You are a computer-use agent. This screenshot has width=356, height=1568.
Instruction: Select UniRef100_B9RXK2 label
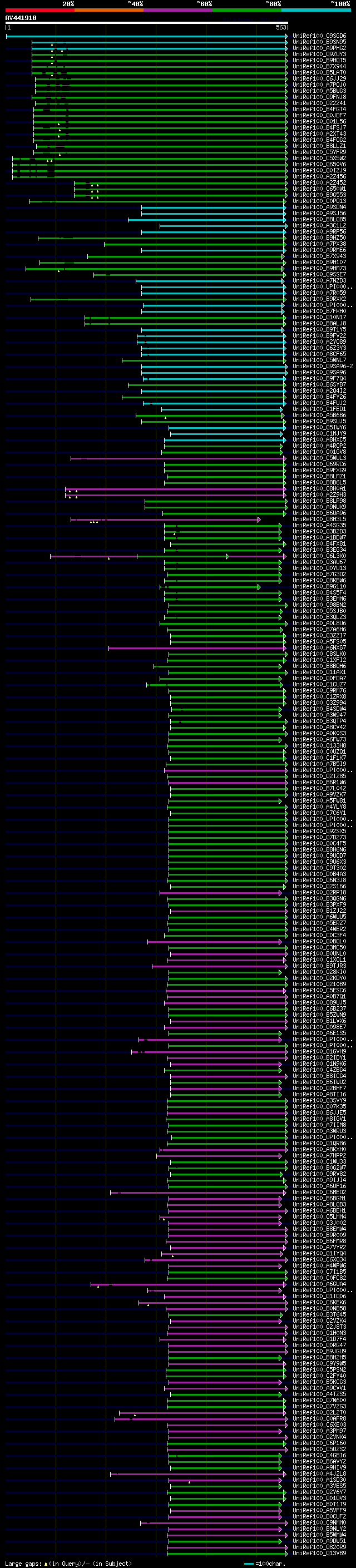319,299
